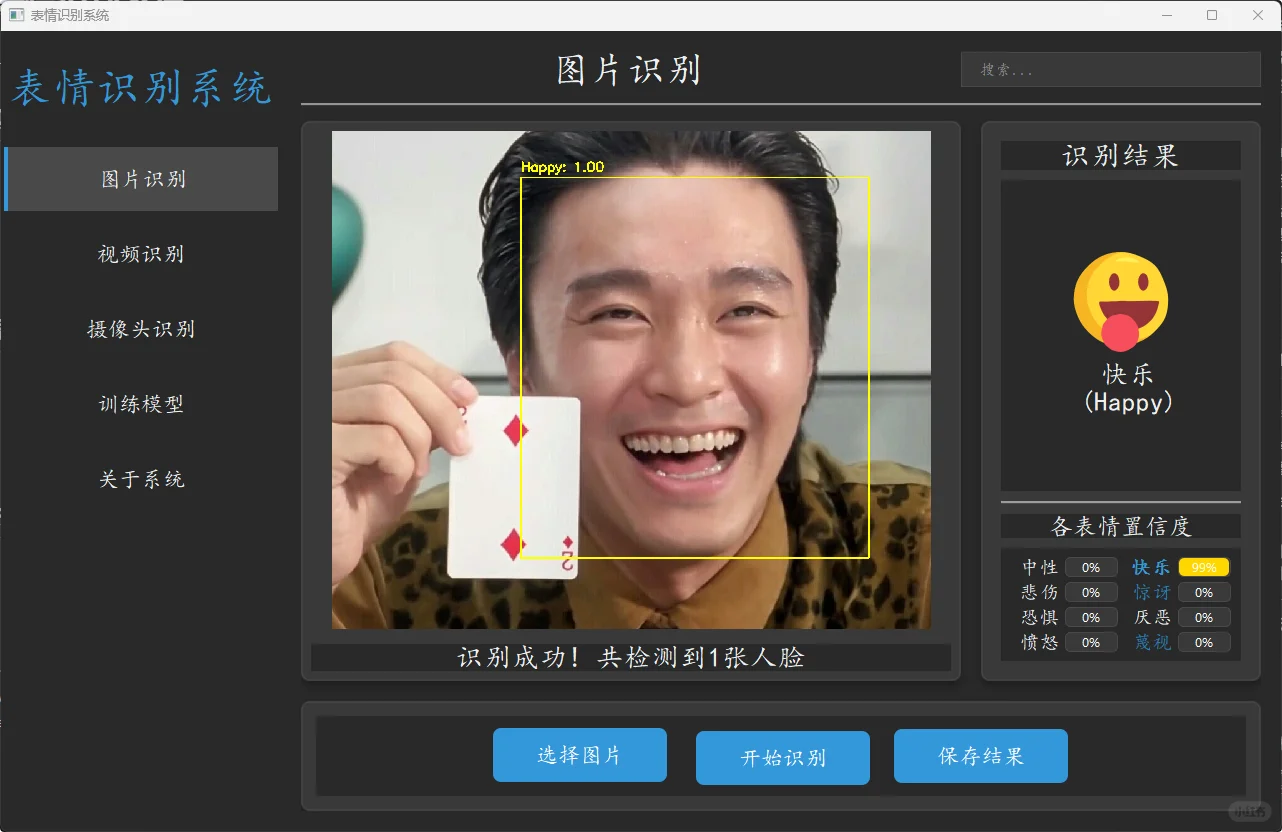
Task: Open the 训练模型 page
Action: 140,404
